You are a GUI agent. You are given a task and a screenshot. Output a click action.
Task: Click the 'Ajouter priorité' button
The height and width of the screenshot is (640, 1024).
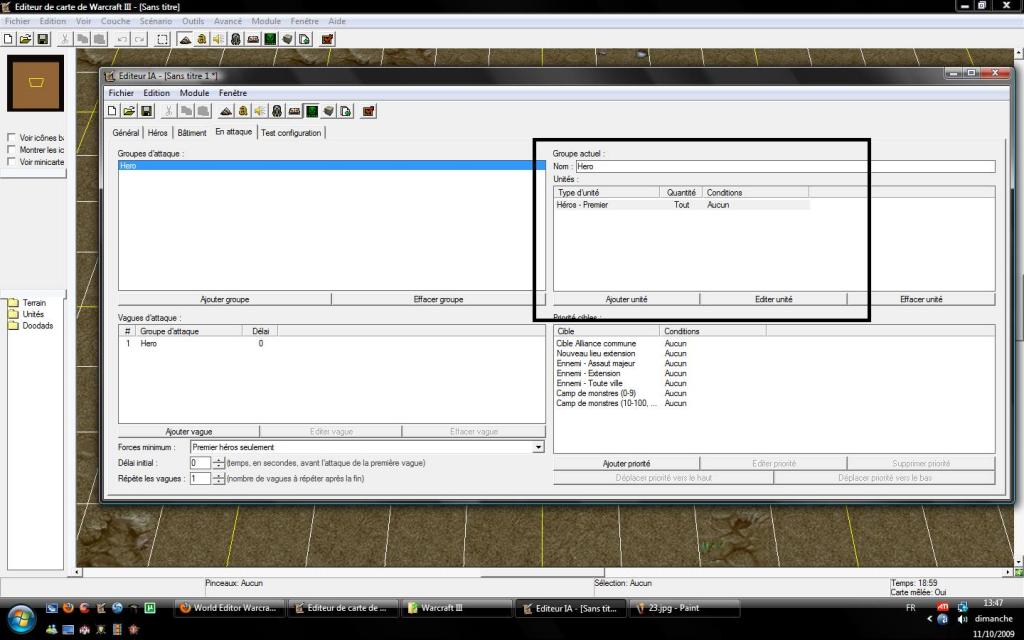tap(626, 464)
